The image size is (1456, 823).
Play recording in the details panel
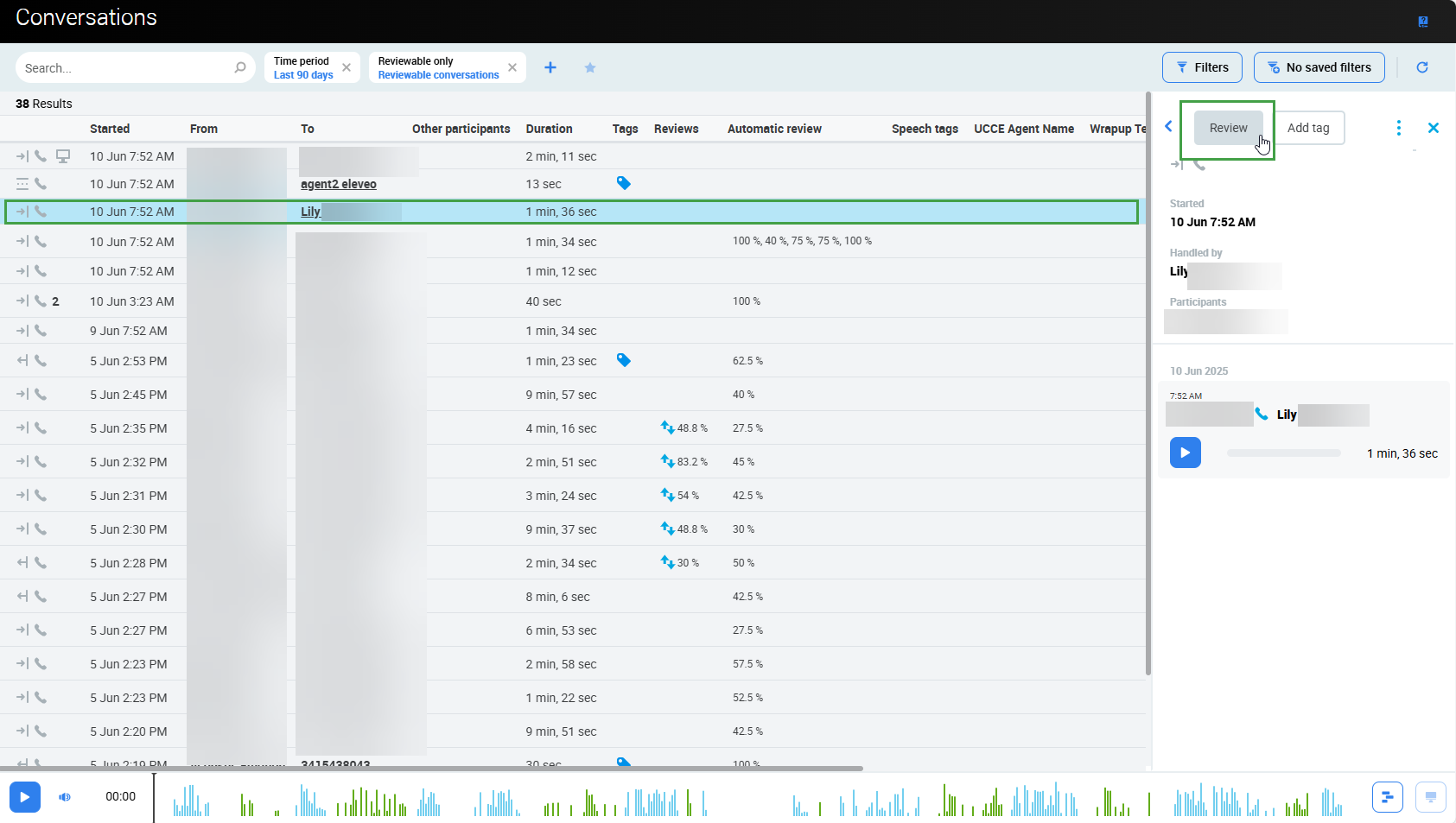(1185, 453)
